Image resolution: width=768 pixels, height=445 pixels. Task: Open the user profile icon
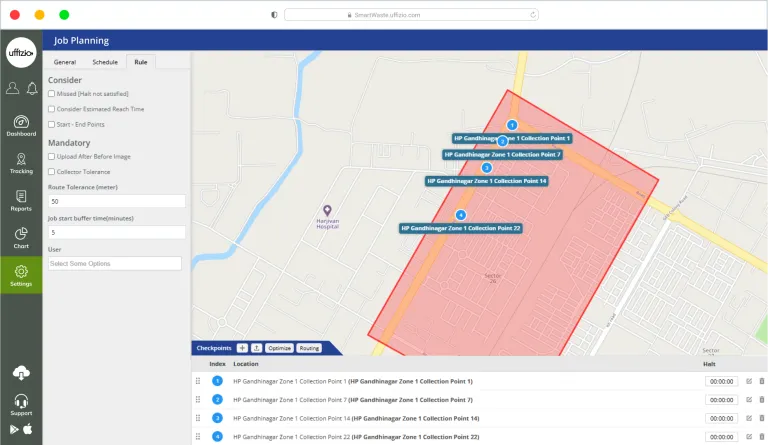pyautogui.click(x=12, y=88)
